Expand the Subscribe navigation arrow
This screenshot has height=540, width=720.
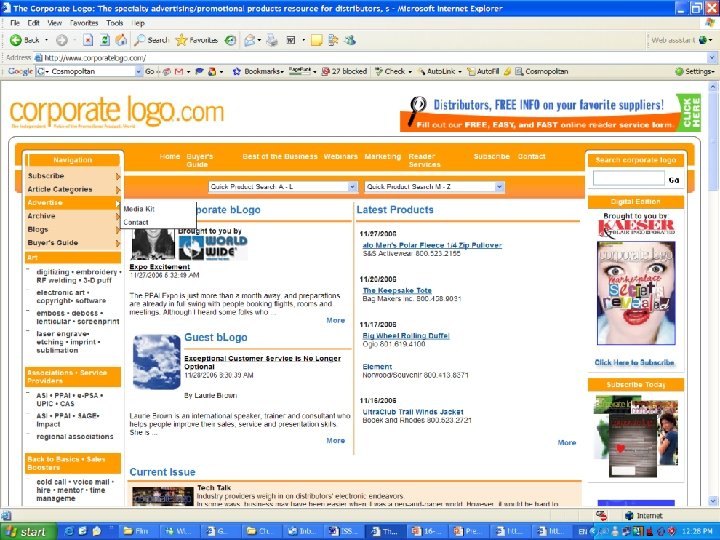click(x=118, y=176)
